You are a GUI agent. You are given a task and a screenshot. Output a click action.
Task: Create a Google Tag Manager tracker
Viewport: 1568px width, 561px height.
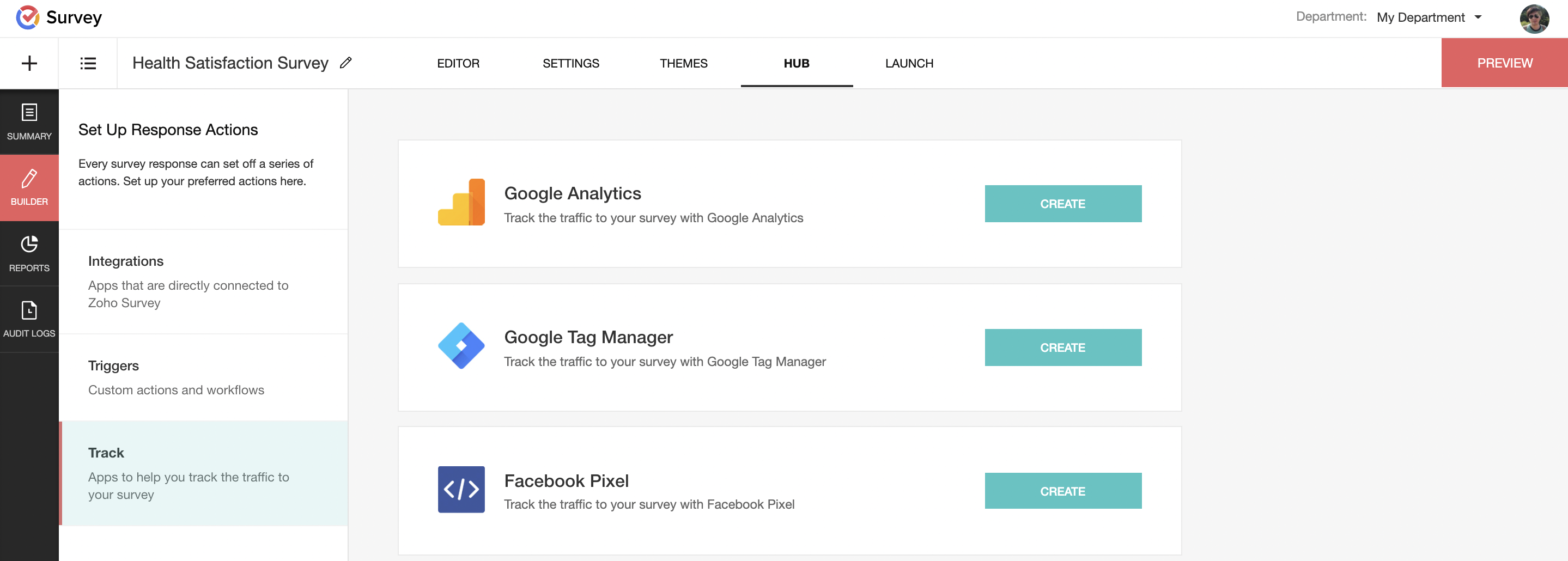click(x=1062, y=347)
